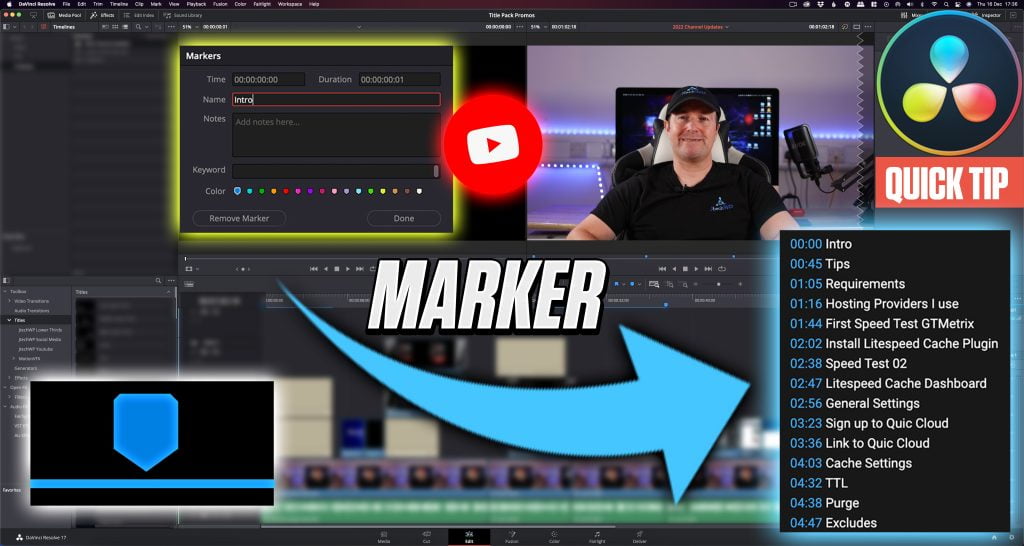
Task: Toggle media pool sidebar layout icon
Action: click(x=7, y=27)
